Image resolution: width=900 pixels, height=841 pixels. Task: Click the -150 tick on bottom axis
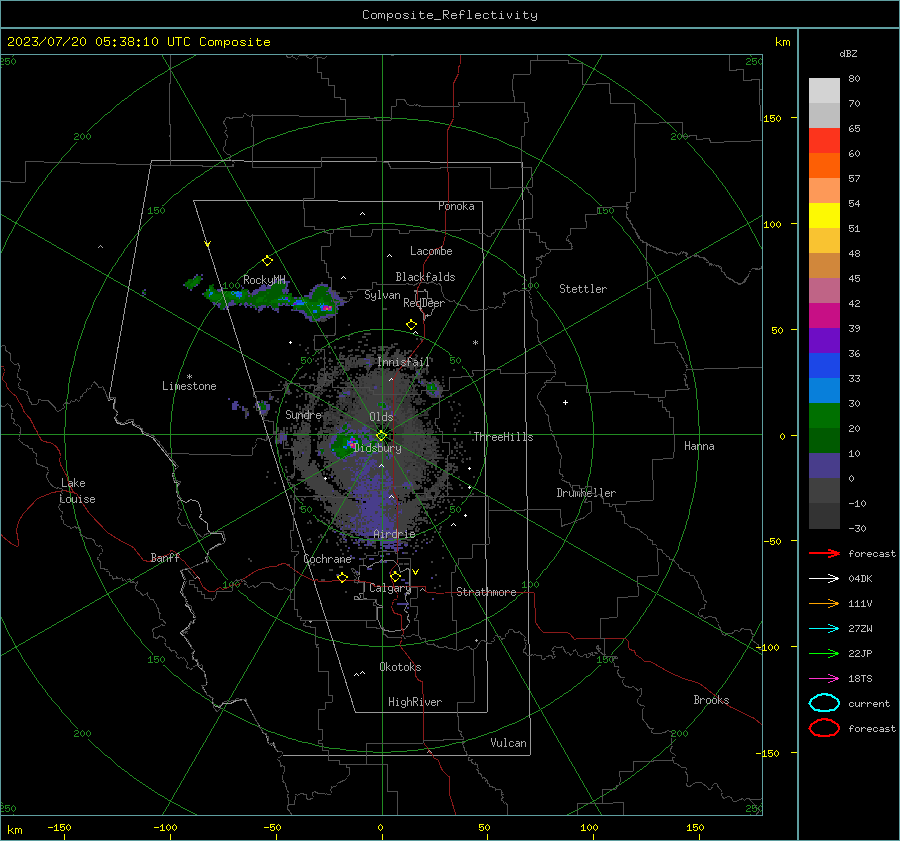pyautogui.click(x=59, y=828)
